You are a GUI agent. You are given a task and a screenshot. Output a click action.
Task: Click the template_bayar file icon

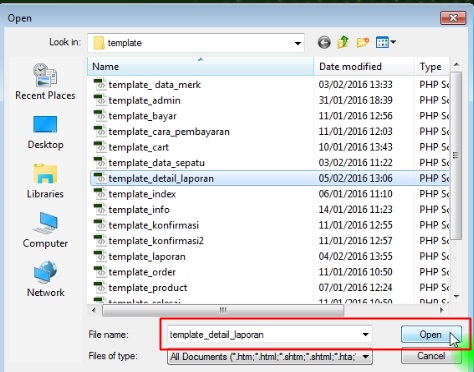99,116
